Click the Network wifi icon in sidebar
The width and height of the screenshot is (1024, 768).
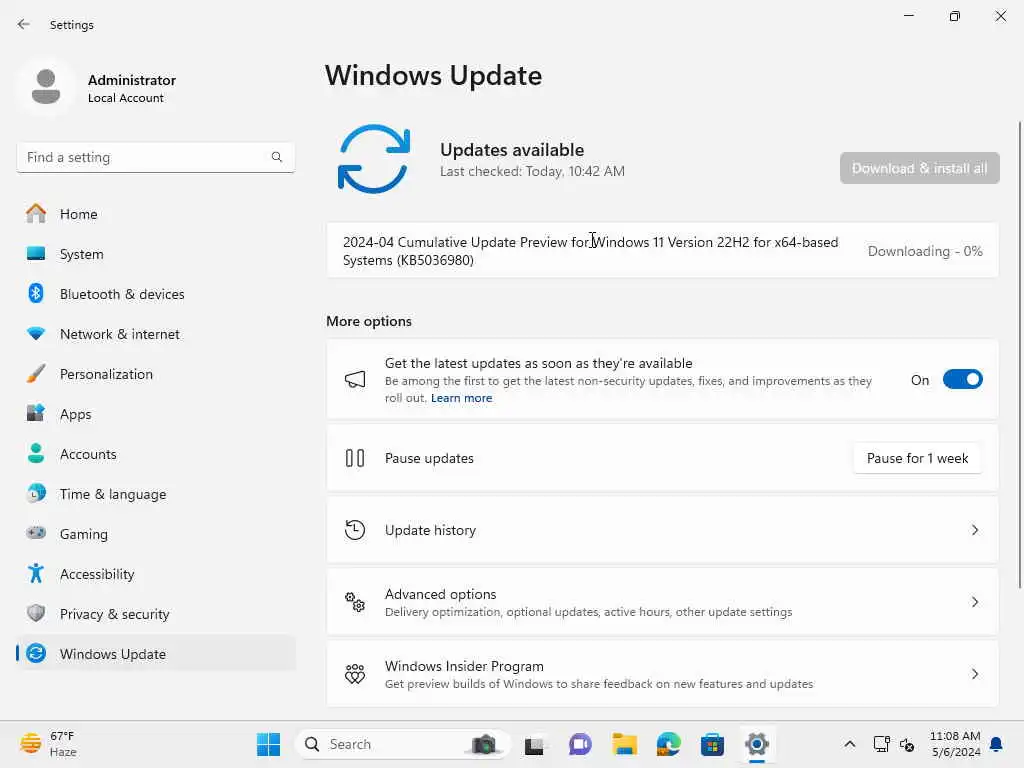[36, 333]
